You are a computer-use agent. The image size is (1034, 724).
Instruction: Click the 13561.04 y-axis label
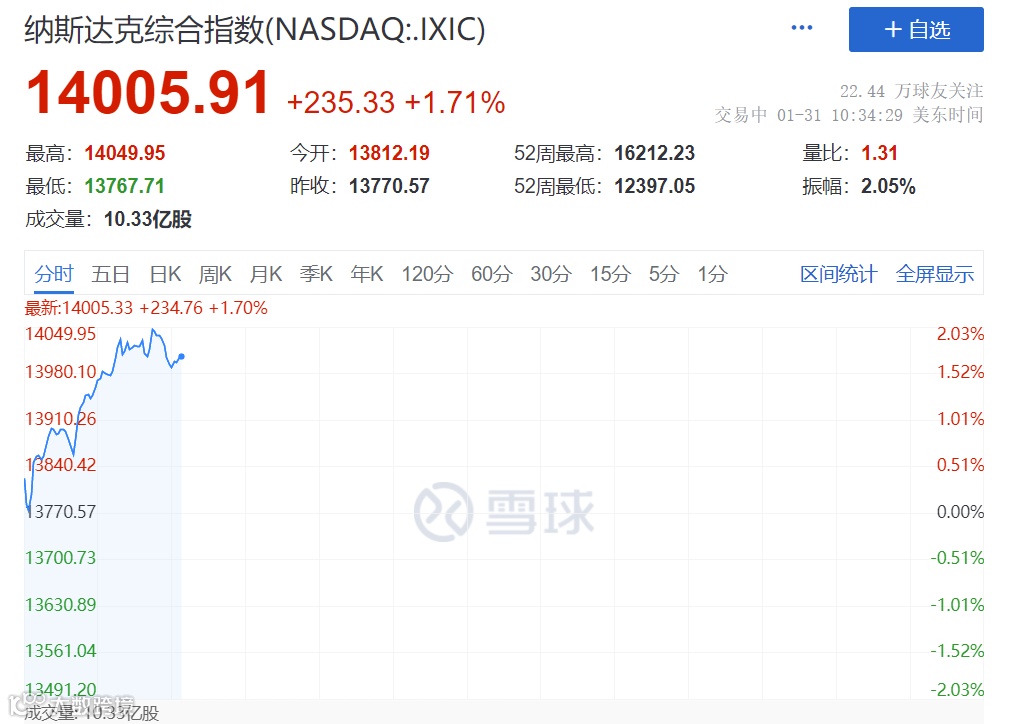pyautogui.click(x=61, y=651)
